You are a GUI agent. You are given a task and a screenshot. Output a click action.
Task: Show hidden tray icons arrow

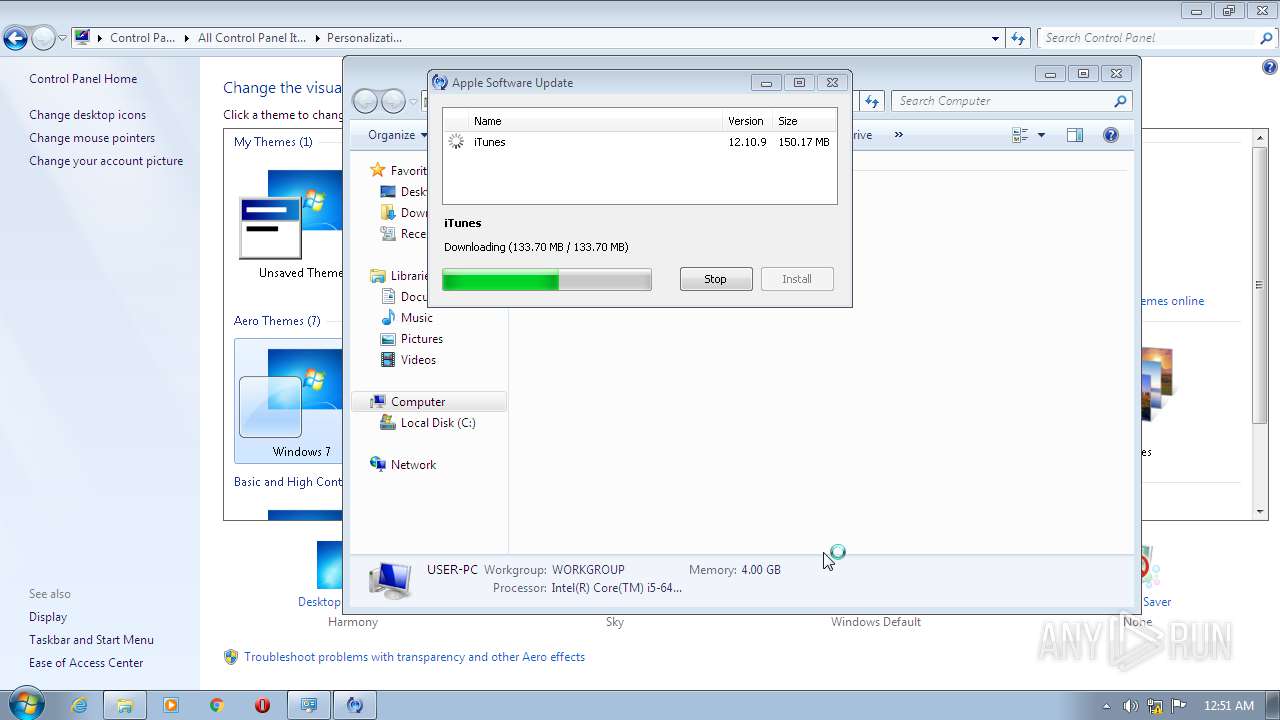[1106, 706]
